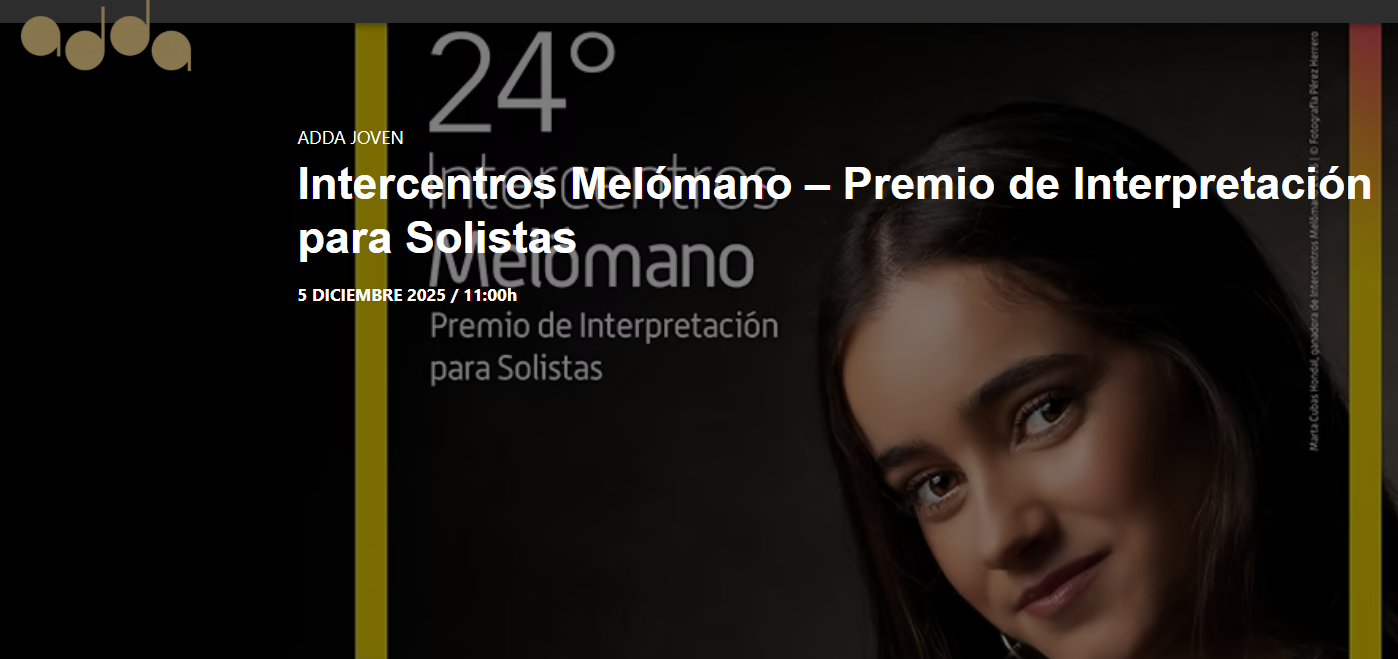Click the dark gray top bar
Viewport: 1398px width, 659px height.
click(x=699, y=11)
